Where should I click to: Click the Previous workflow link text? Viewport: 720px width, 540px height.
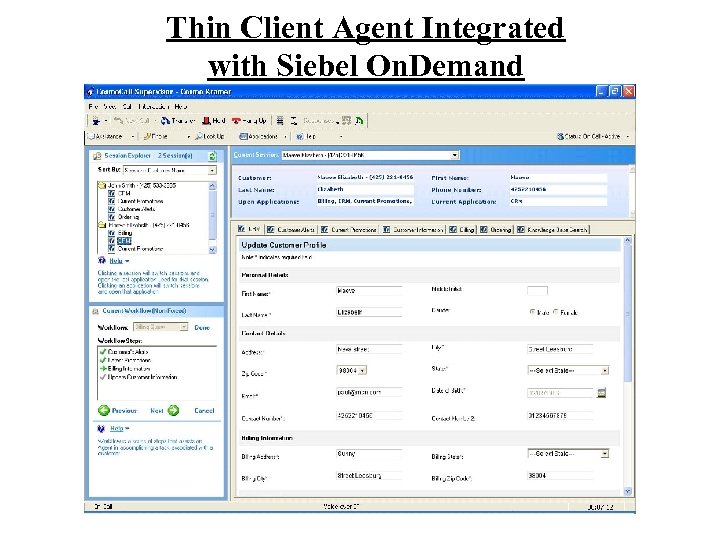(124, 411)
